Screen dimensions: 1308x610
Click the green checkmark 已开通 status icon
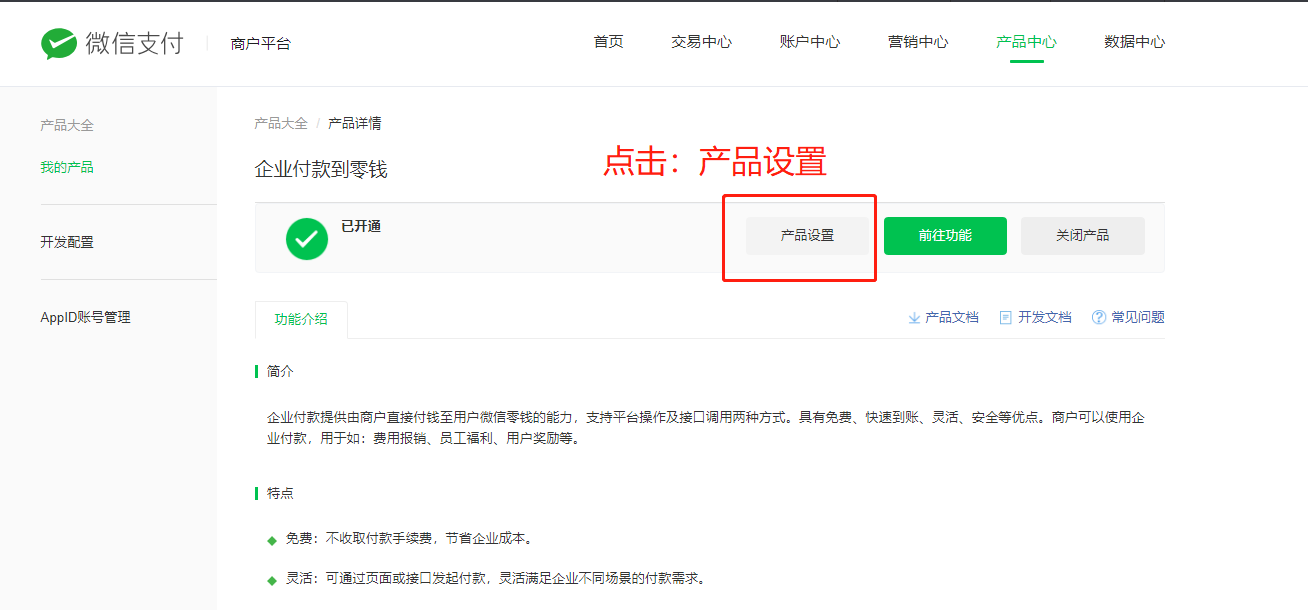pyautogui.click(x=307, y=239)
